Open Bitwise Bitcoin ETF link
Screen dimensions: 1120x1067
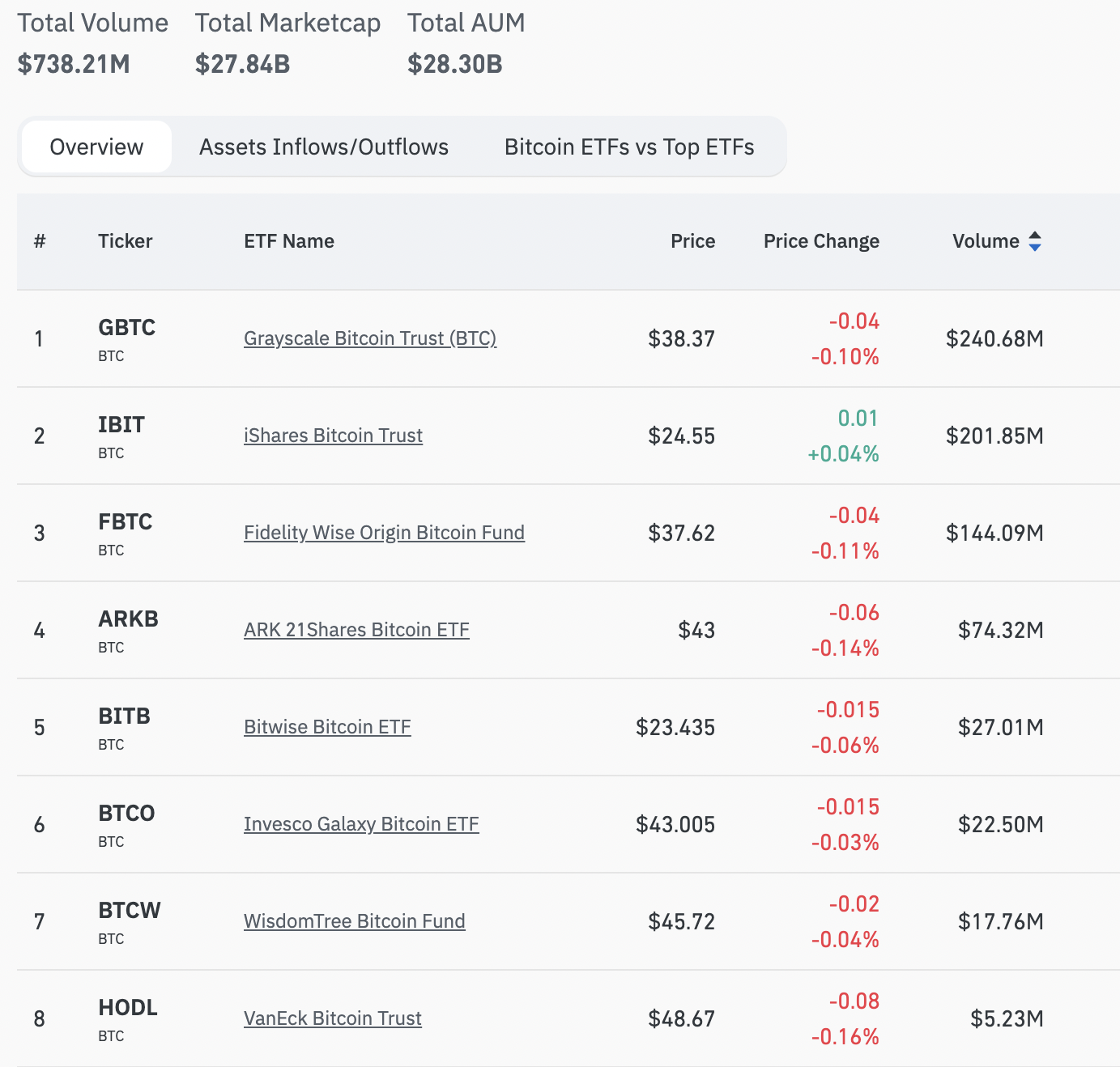[x=327, y=727]
